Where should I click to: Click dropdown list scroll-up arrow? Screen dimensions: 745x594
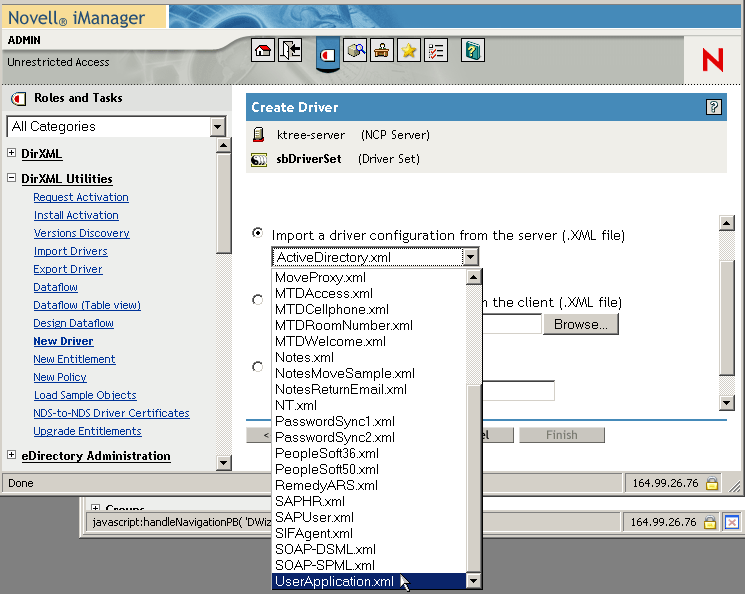click(474, 277)
